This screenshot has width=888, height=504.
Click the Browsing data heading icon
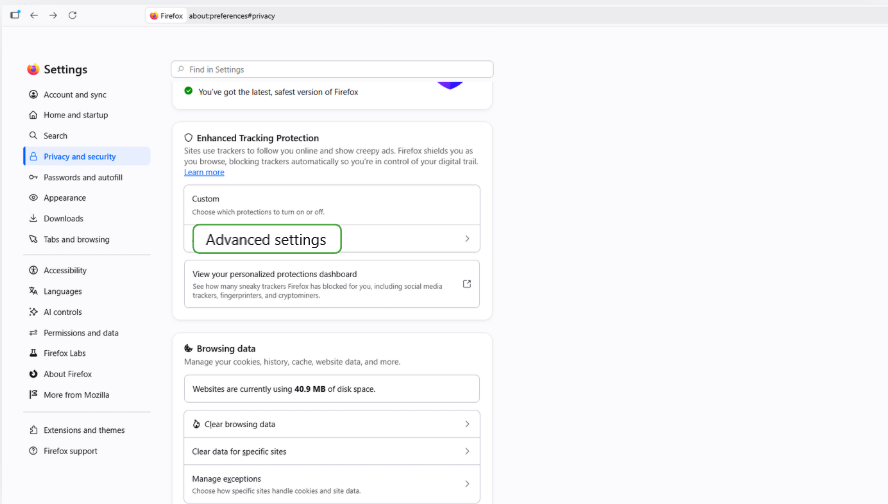click(189, 348)
